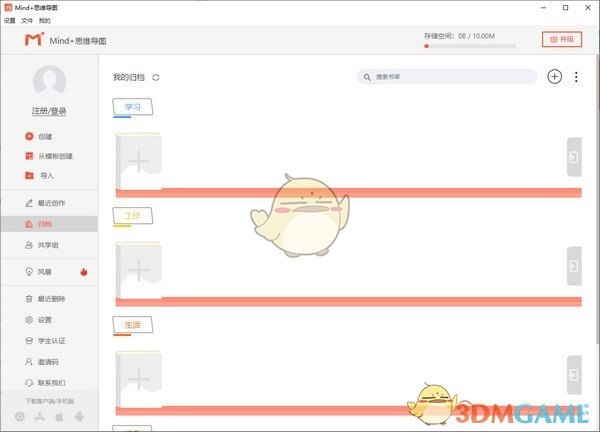The height and width of the screenshot is (432, 600).
Task: View 最近删除 in the sidebar
Action: [x=45, y=299]
